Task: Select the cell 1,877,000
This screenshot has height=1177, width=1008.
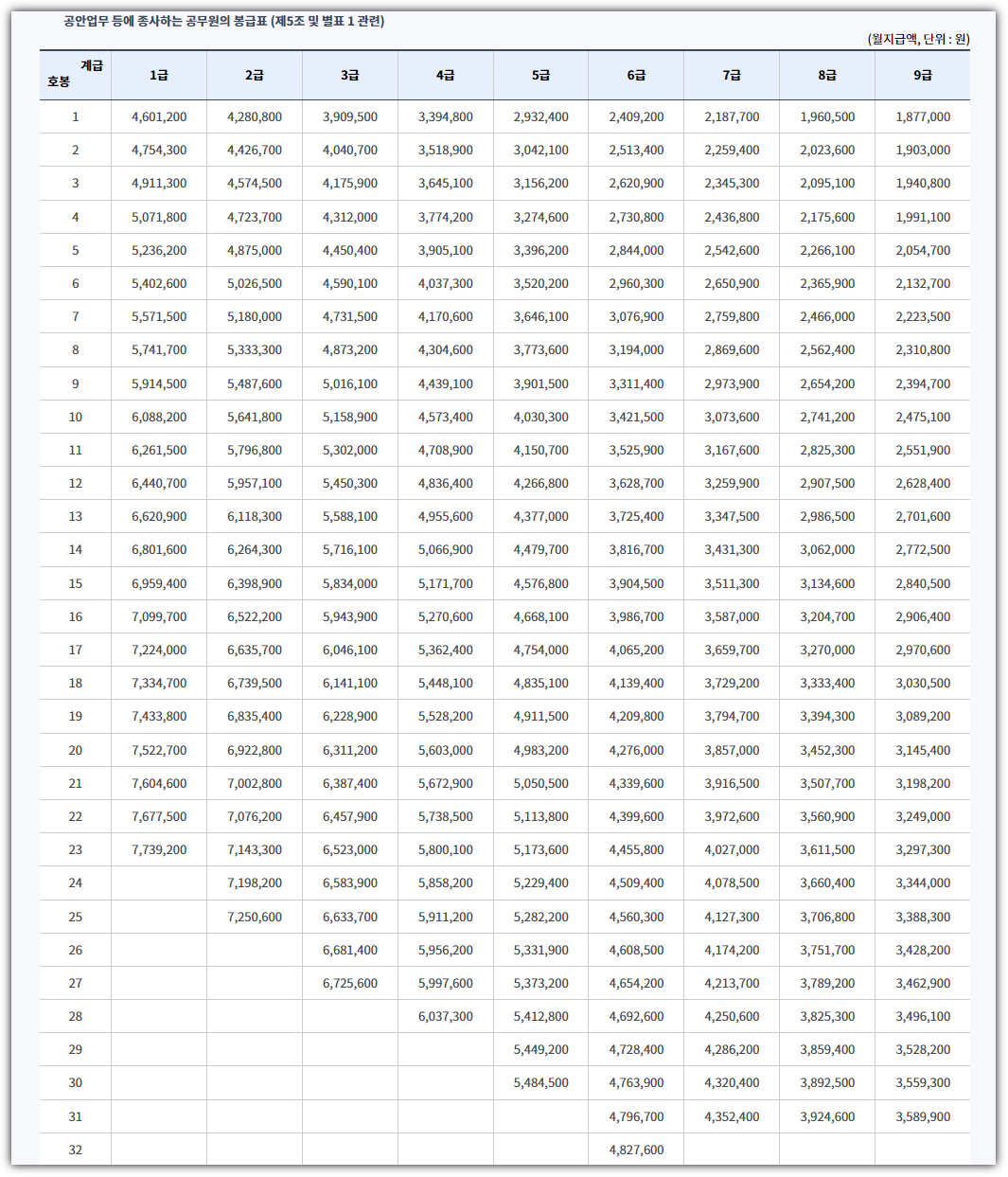Action: (x=923, y=117)
